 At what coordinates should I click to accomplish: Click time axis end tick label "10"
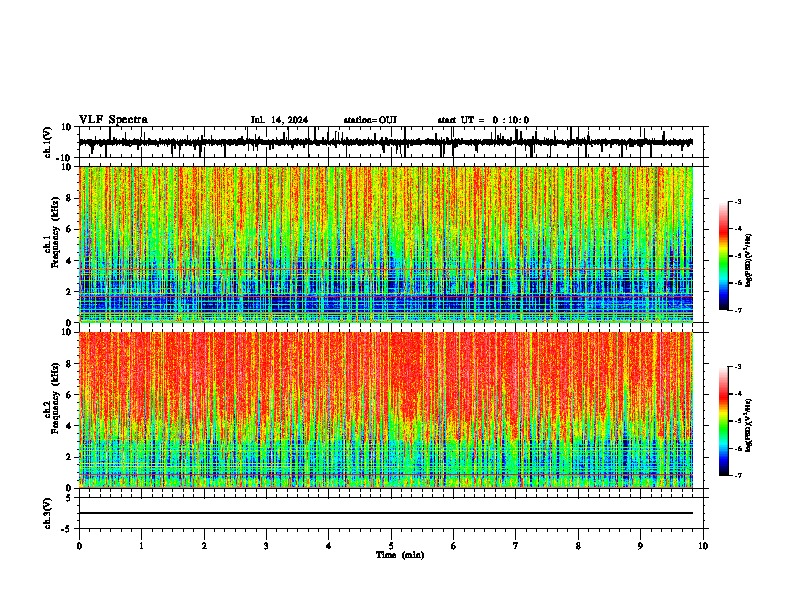[x=703, y=546]
